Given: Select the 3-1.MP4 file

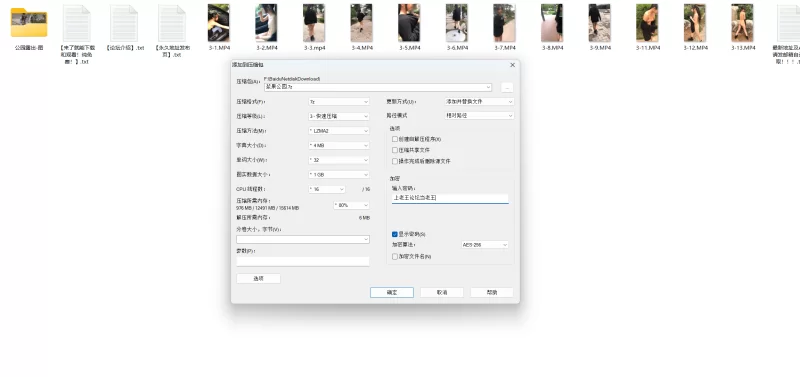Looking at the screenshot, I should pos(218,23).
